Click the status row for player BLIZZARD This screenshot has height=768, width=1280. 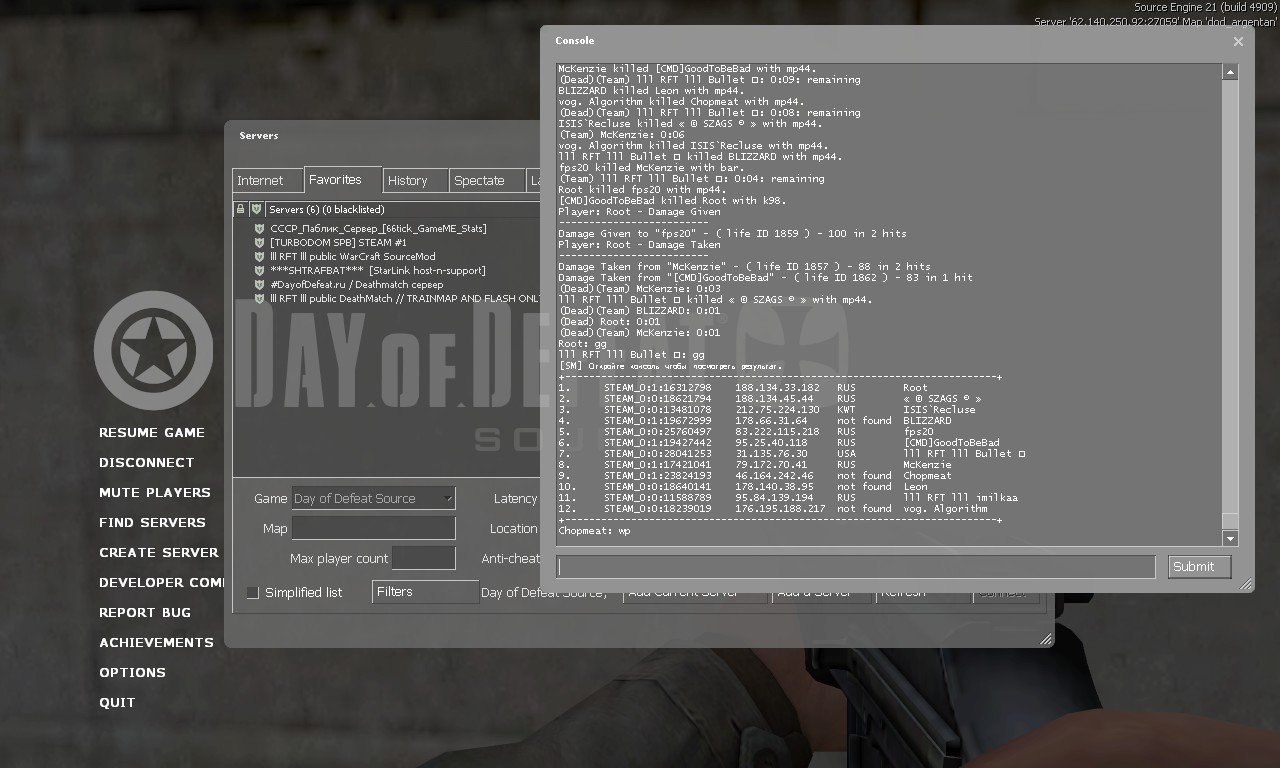755,421
